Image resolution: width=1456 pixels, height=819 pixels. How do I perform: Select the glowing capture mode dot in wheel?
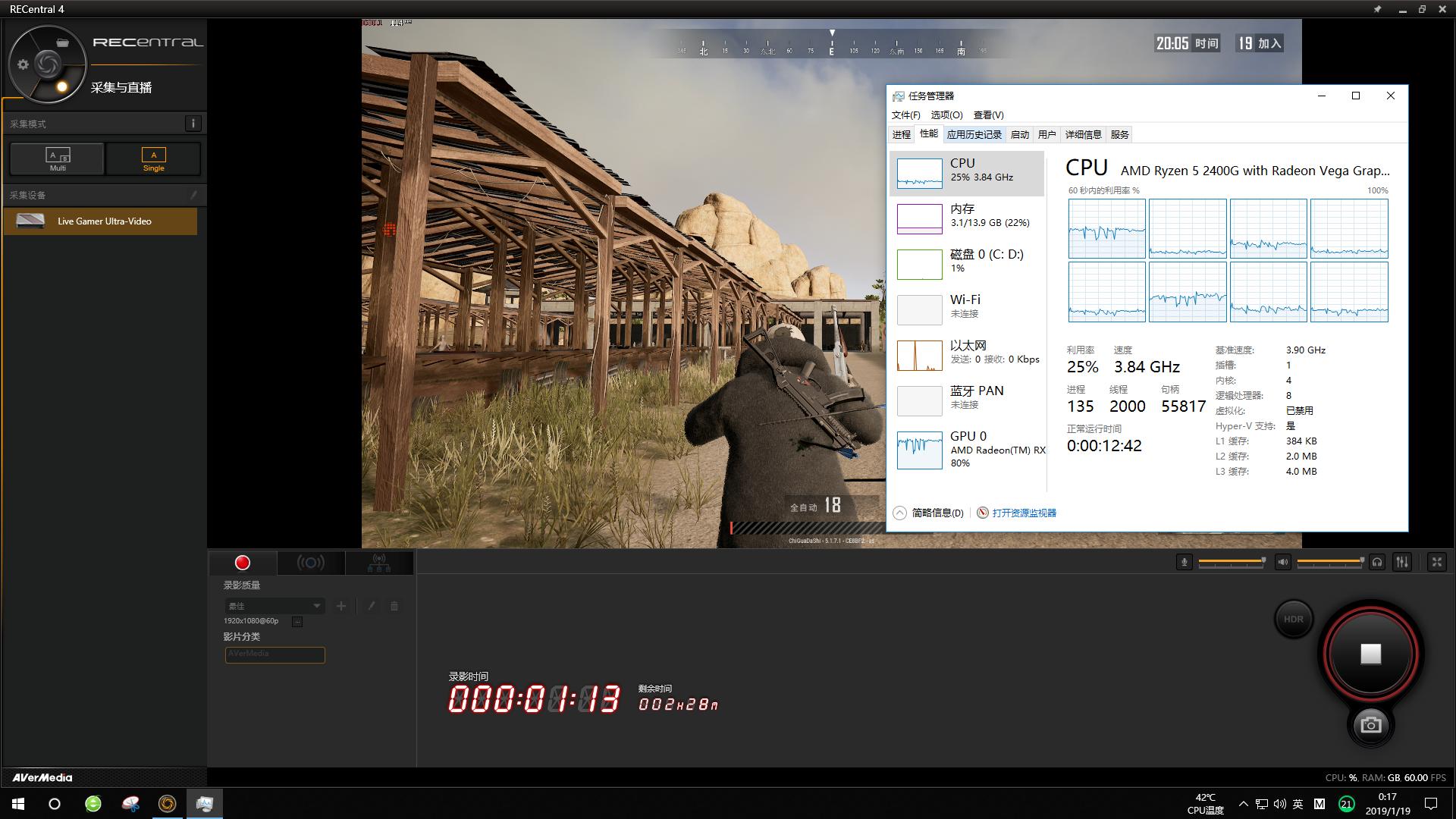(62, 86)
